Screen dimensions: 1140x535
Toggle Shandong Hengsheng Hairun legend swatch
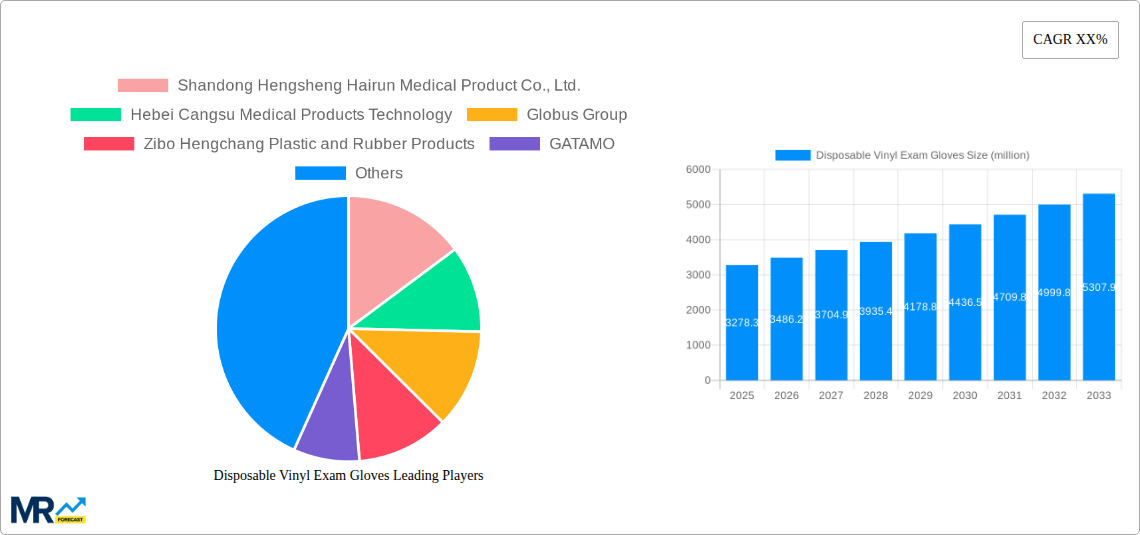click(x=143, y=86)
